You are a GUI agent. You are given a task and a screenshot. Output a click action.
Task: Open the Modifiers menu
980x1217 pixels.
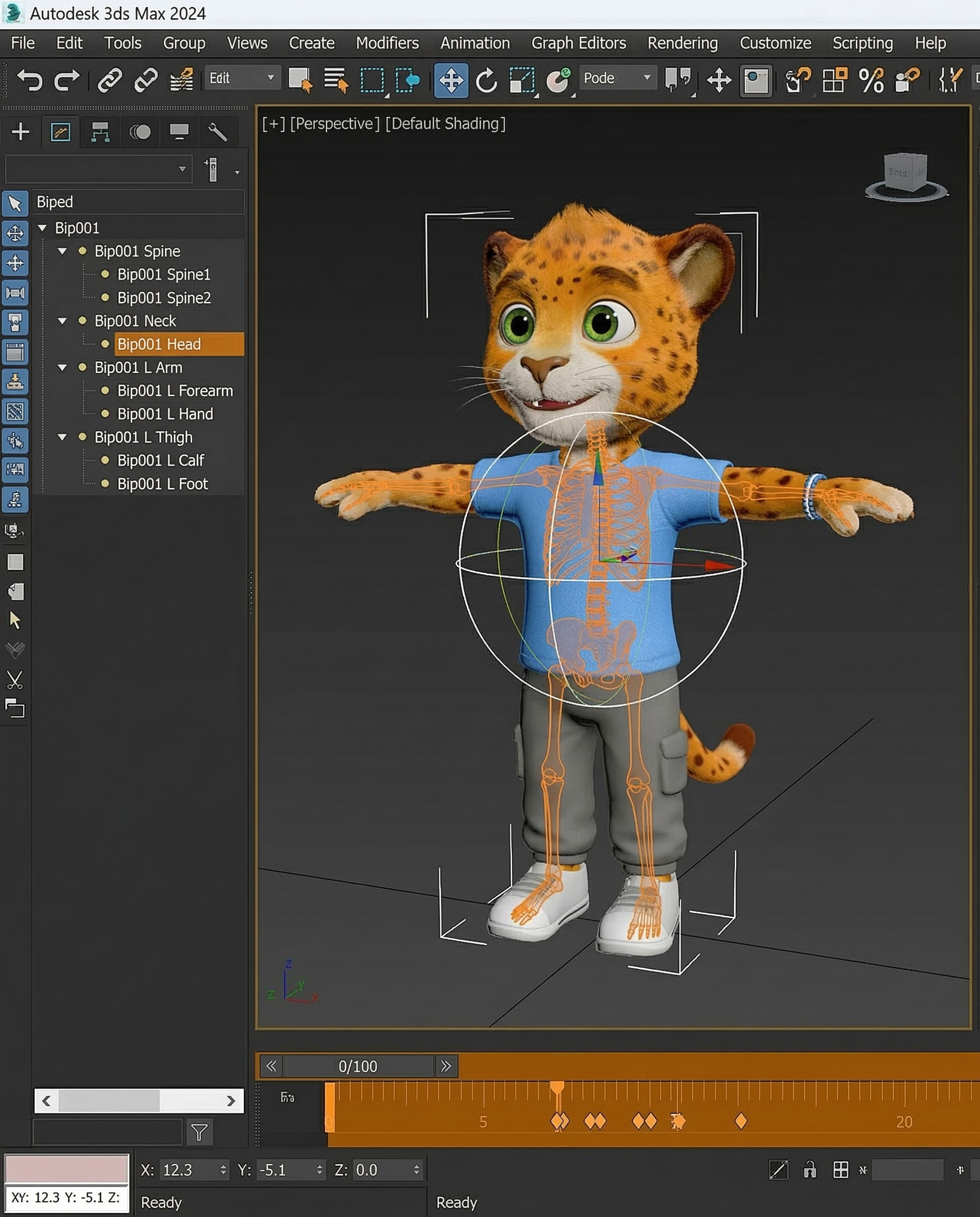[387, 43]
